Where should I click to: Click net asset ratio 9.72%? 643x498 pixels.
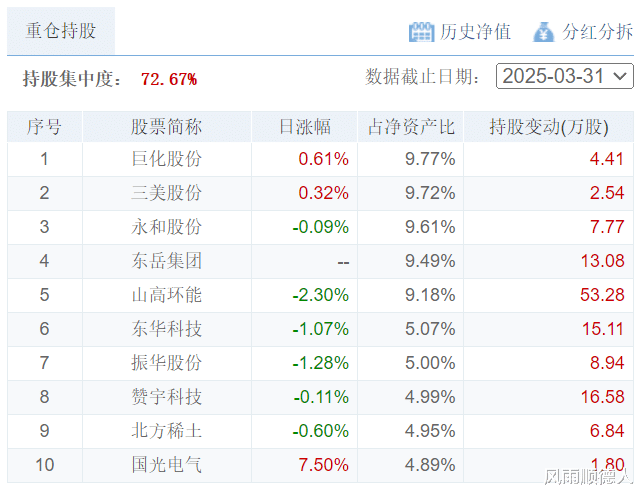[x=430, y=193]
